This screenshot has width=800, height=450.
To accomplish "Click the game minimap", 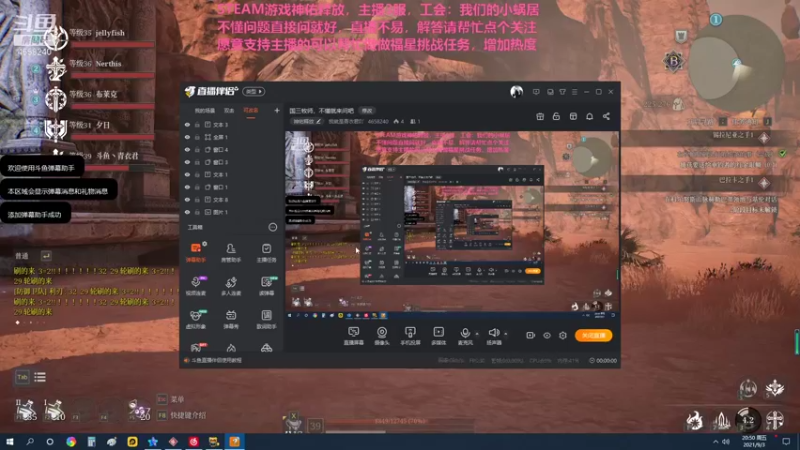I will tap(738, 65).
